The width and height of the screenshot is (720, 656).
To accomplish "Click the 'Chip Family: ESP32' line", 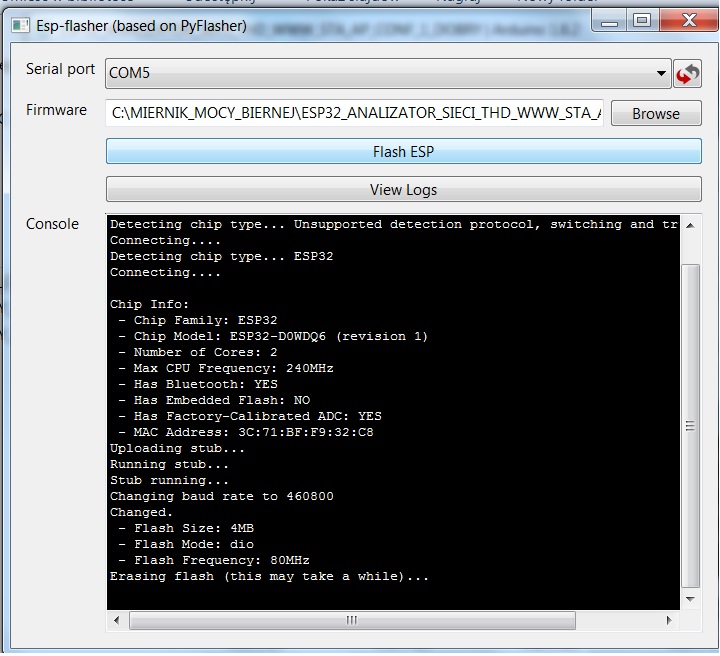I will [x=198, y=320].
